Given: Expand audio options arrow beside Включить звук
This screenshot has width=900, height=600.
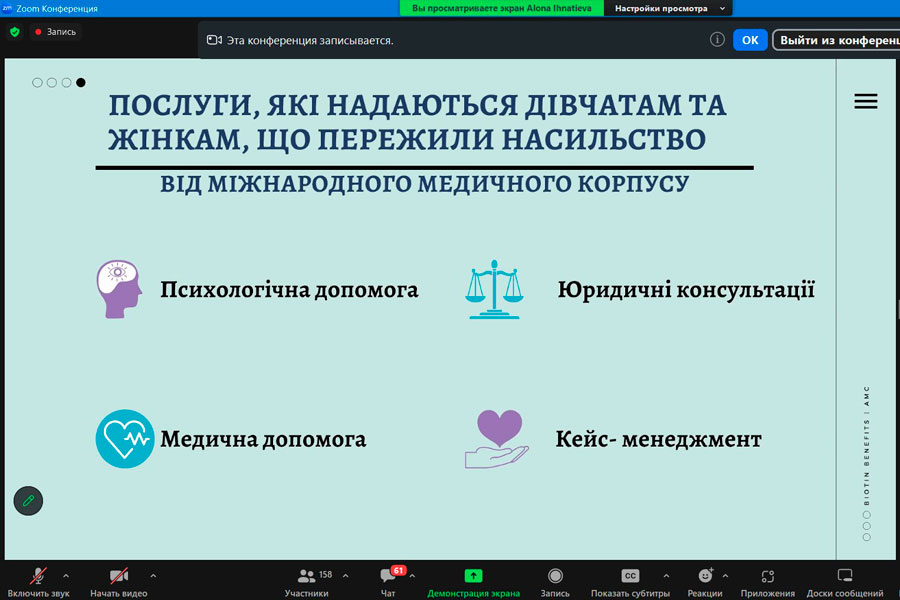Looking at the screenshot, I should 66,575.
